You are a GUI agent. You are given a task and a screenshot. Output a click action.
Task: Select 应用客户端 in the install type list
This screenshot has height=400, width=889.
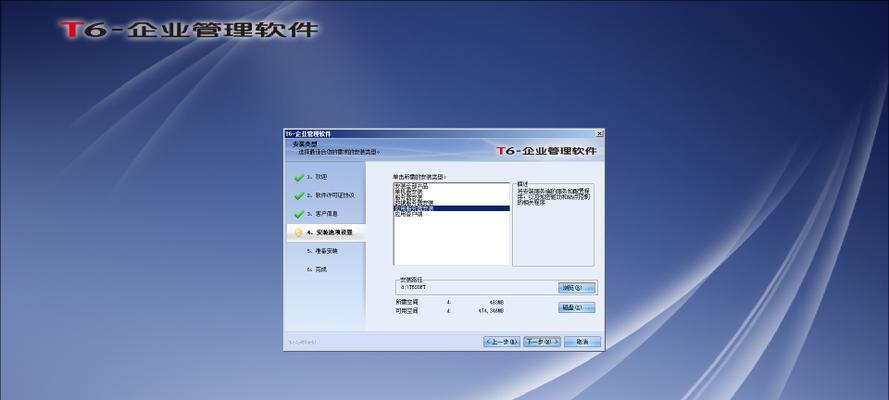tap(409, 215)
